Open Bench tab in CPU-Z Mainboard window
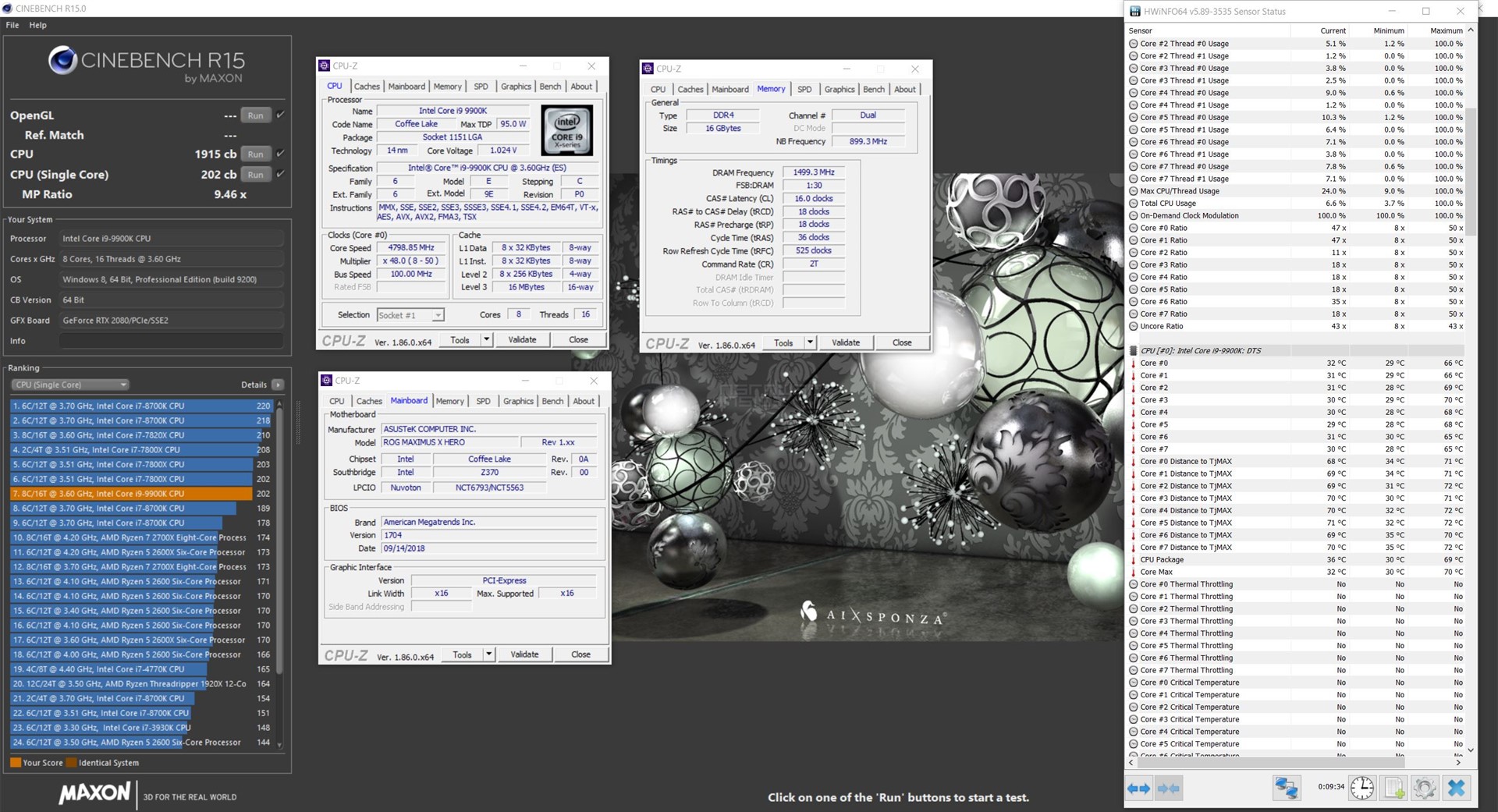1498x812 pixels. click(552, 401)
